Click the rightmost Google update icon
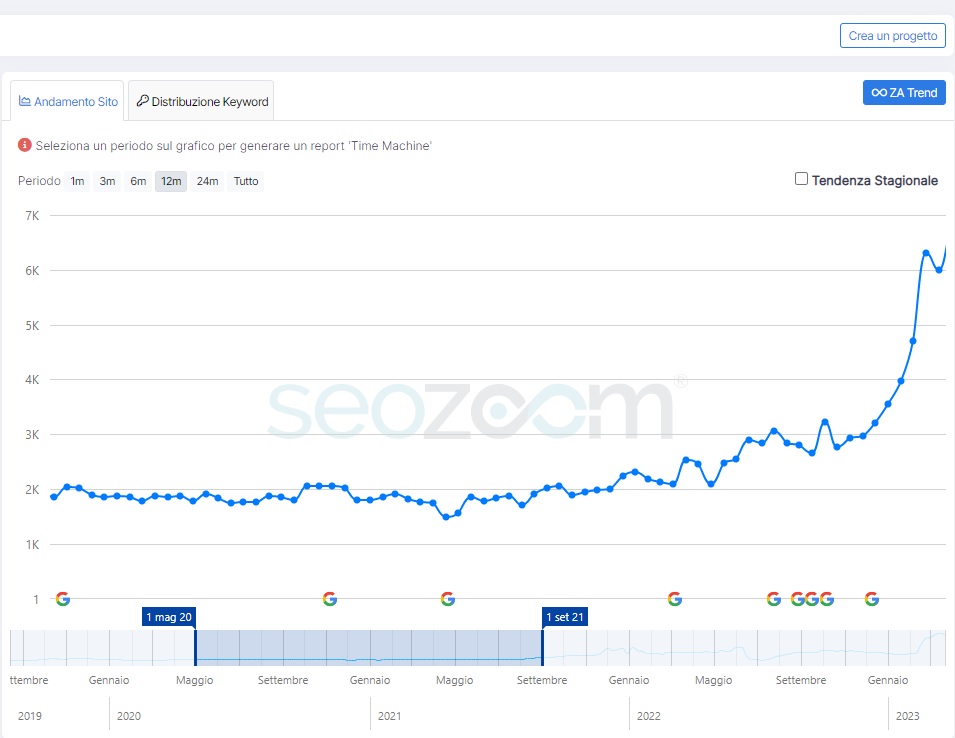Image resolution: width=955 pixels, height=738 pixels. pyautogui.click(x=872, y=599)
